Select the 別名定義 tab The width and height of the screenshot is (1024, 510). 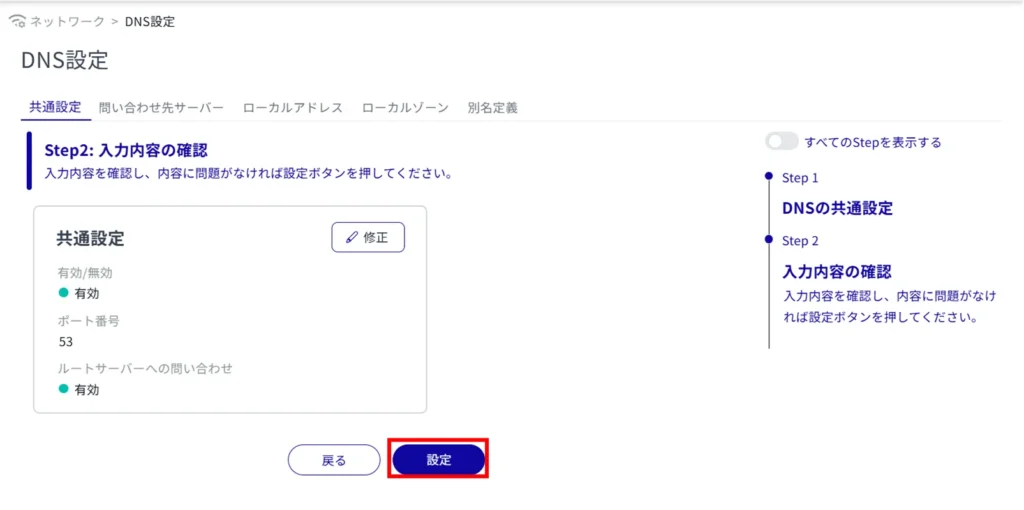click(x=492, y=108)
